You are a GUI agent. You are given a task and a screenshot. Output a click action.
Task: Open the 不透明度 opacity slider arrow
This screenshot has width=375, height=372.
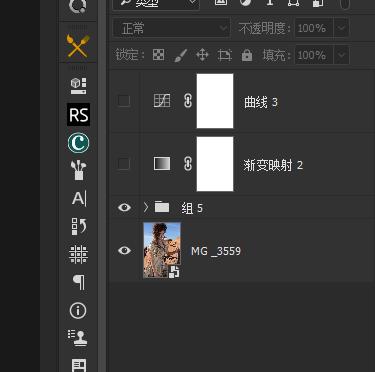(341, 28)
